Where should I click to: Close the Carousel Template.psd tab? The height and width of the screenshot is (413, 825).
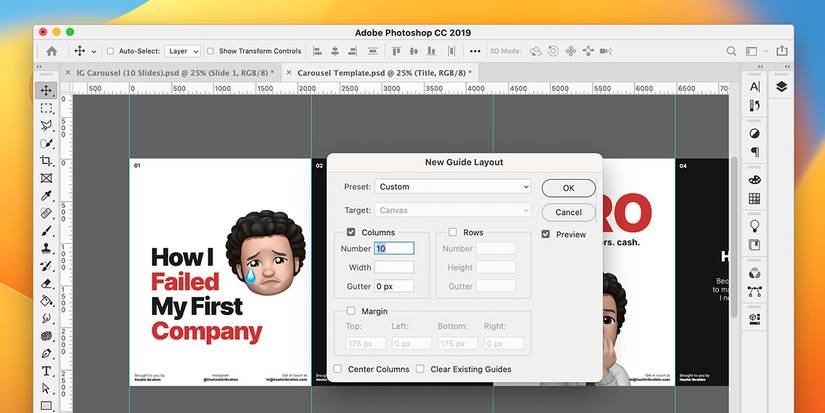288,73
